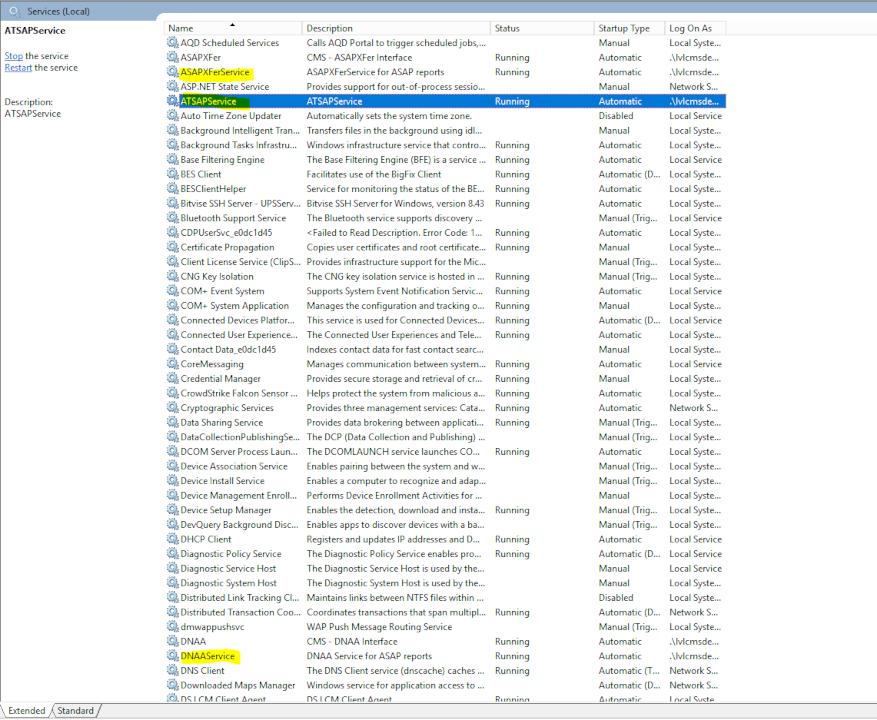Sort services by the Name column header
The width and height of the screenshot is (877, 720).
(x=233, y=28)
